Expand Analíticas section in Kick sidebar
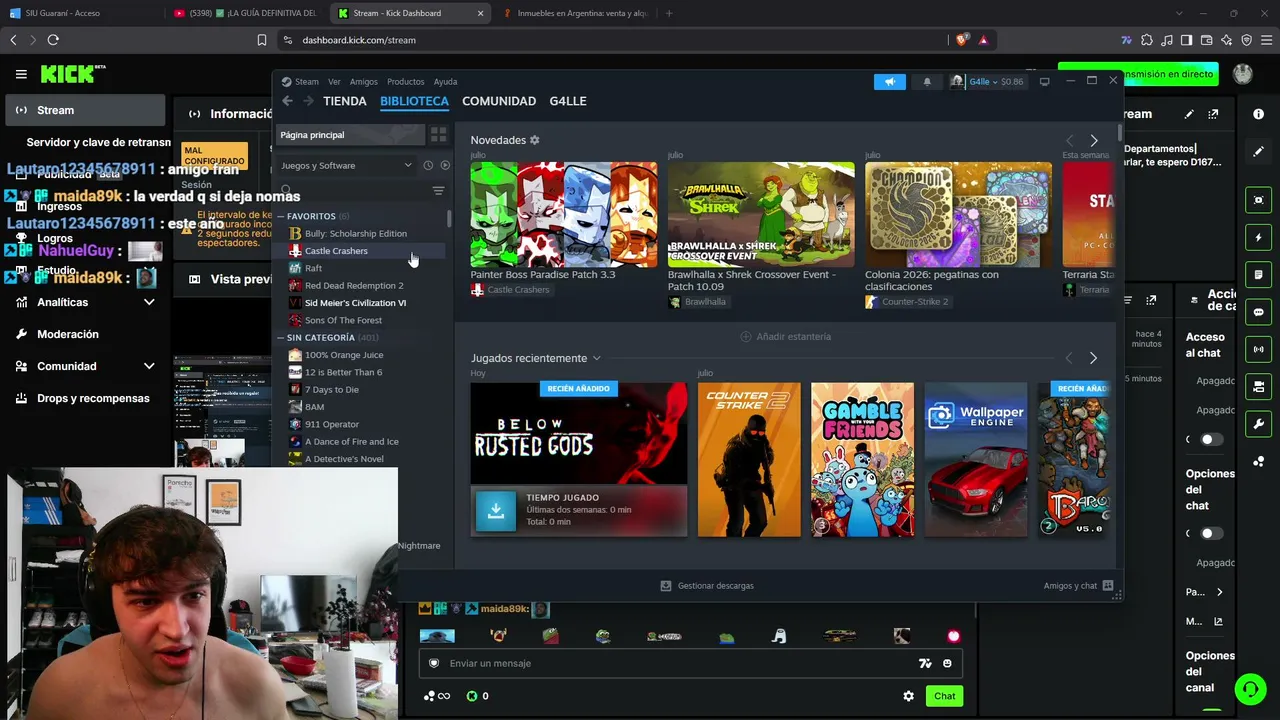 (149, 302)
